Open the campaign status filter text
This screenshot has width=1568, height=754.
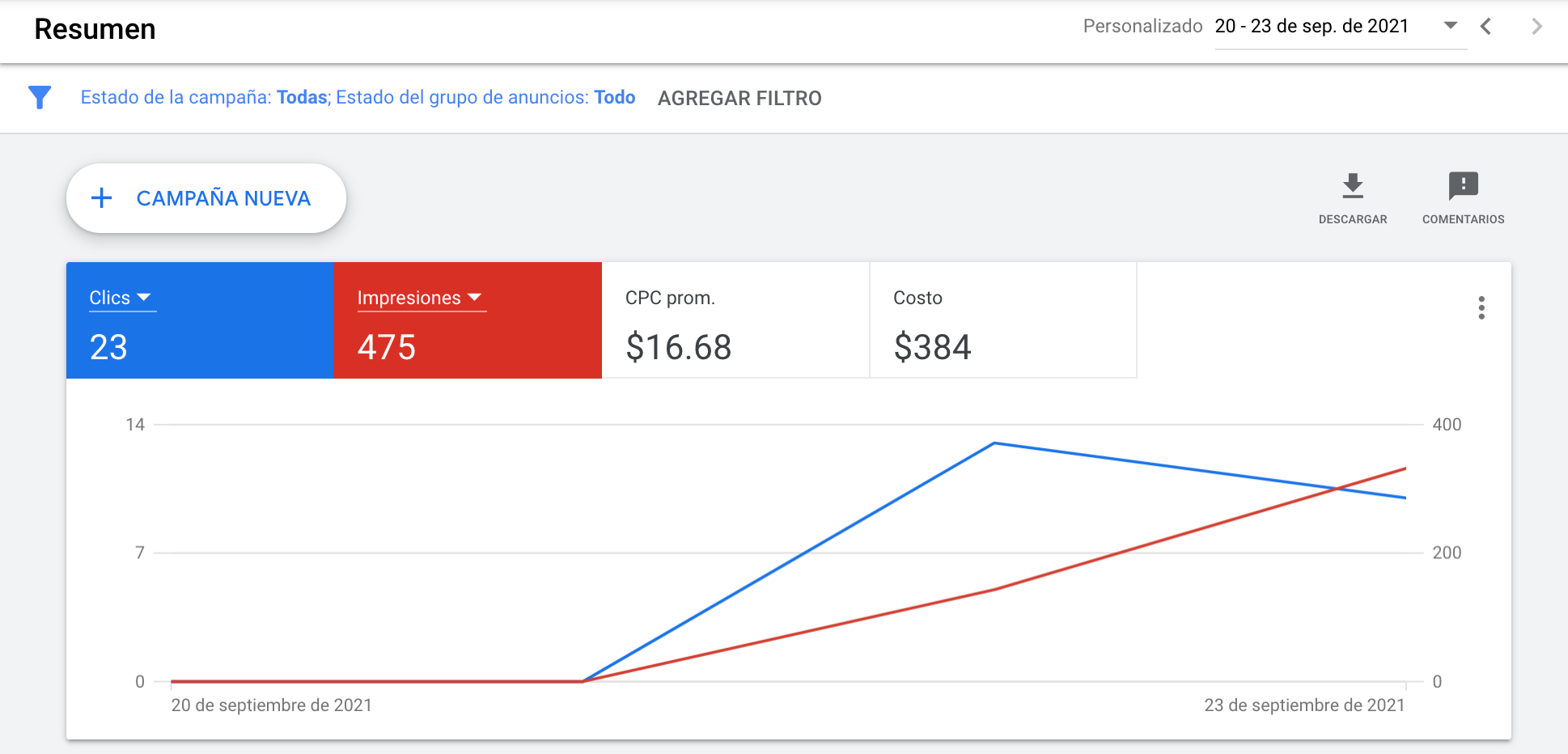coord(205,98)
